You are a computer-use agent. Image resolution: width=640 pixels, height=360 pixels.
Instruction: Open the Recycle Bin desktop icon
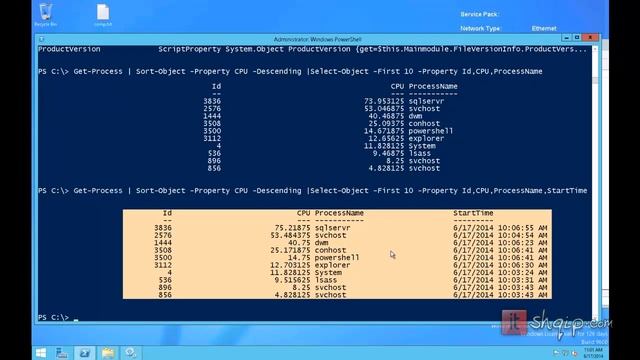coord(46,15)
